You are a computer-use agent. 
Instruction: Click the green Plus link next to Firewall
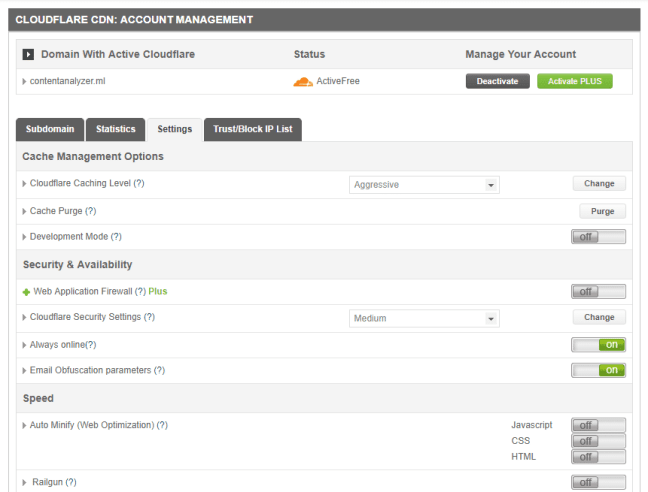tap(158, 291)
